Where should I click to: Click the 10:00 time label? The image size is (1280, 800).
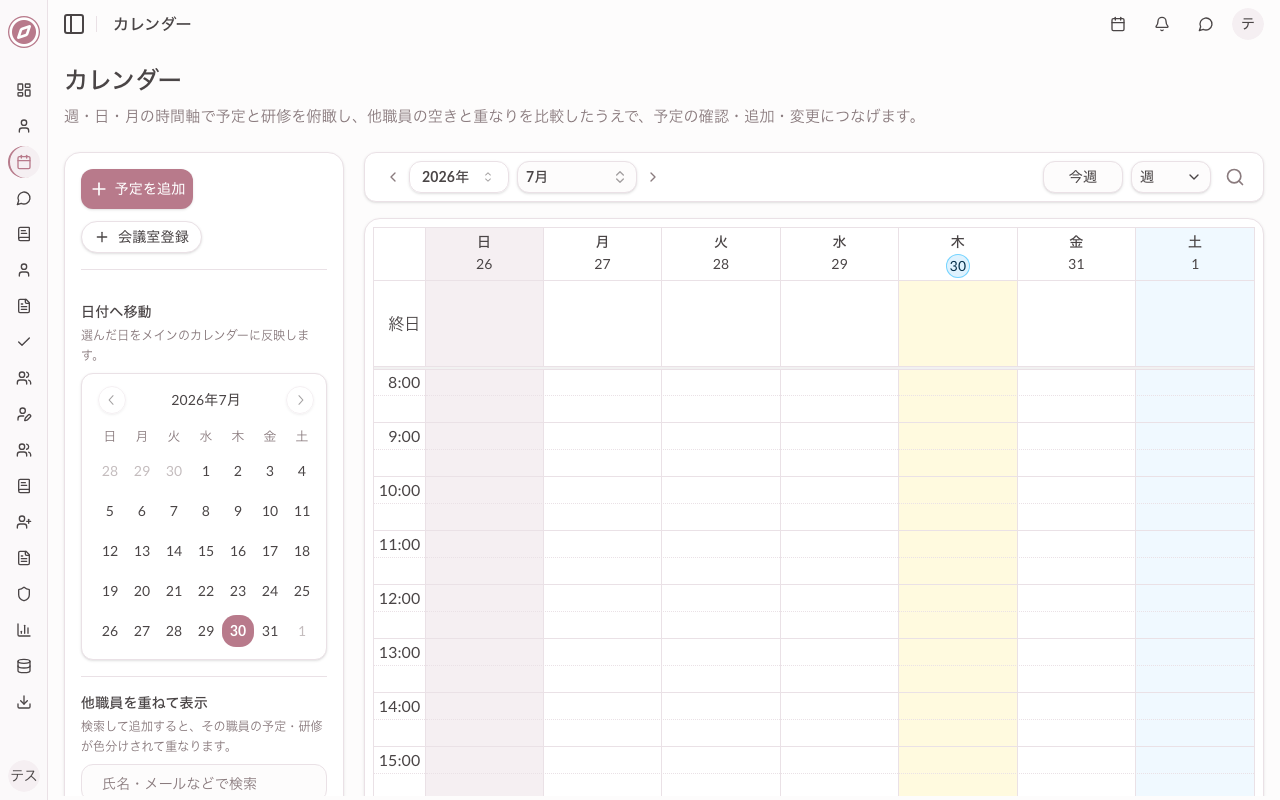pyautogui.click(x=399, y=490)
